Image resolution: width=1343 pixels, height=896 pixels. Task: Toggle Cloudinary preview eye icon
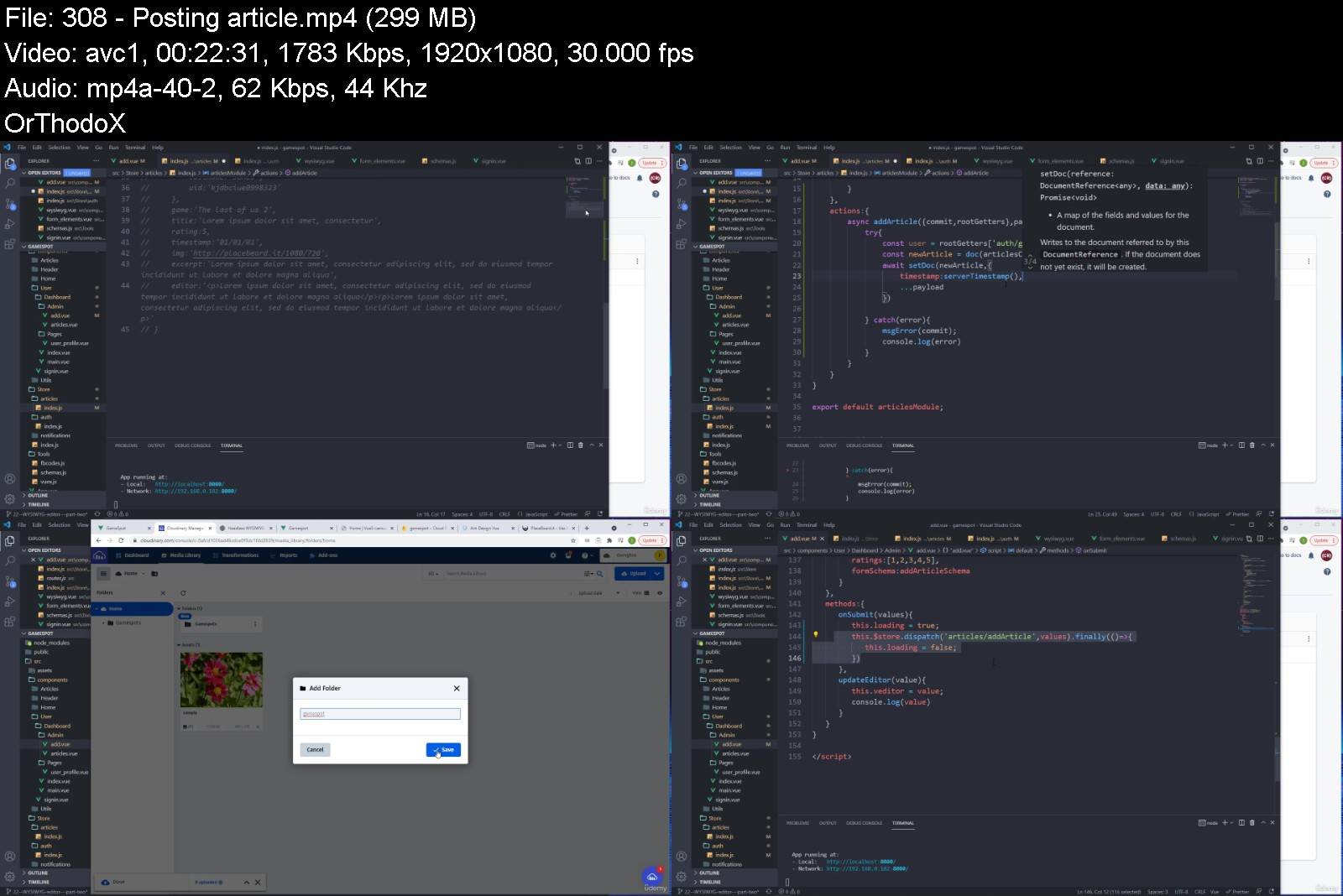pos(660,593)
